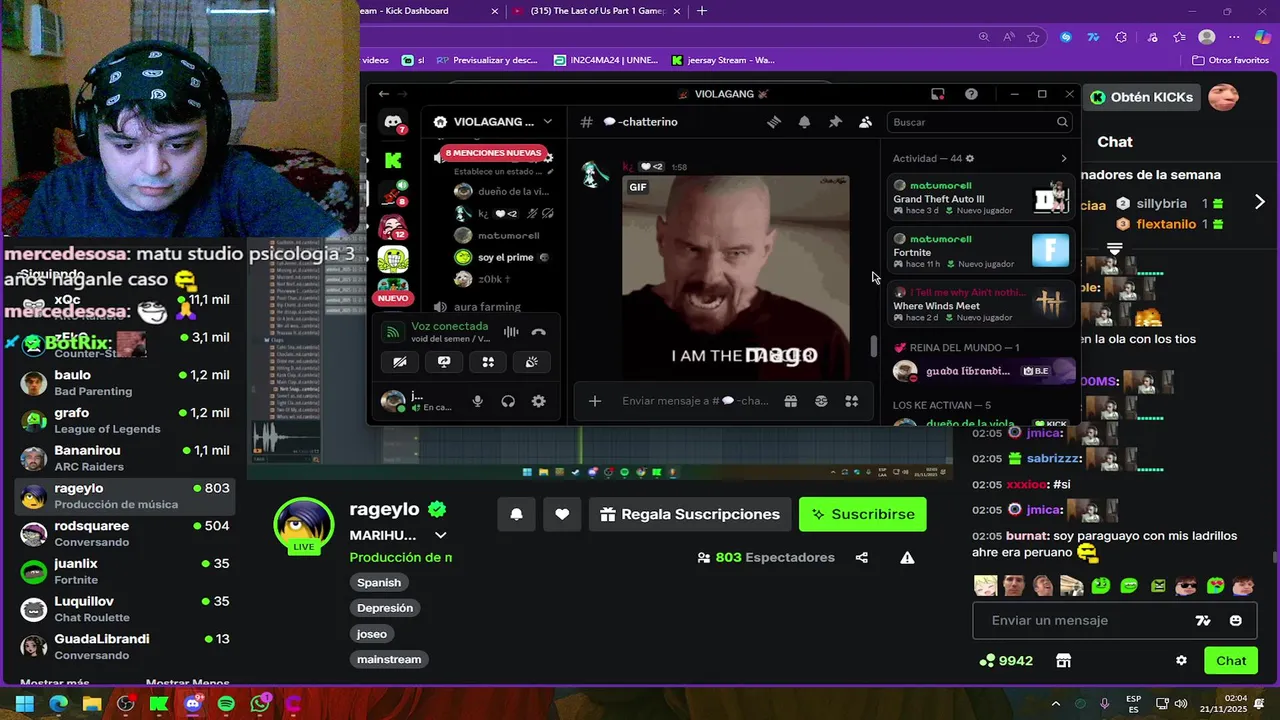1280x720 pixels.
Task: Click green Chat send button
Action: tap(1231, 660)
